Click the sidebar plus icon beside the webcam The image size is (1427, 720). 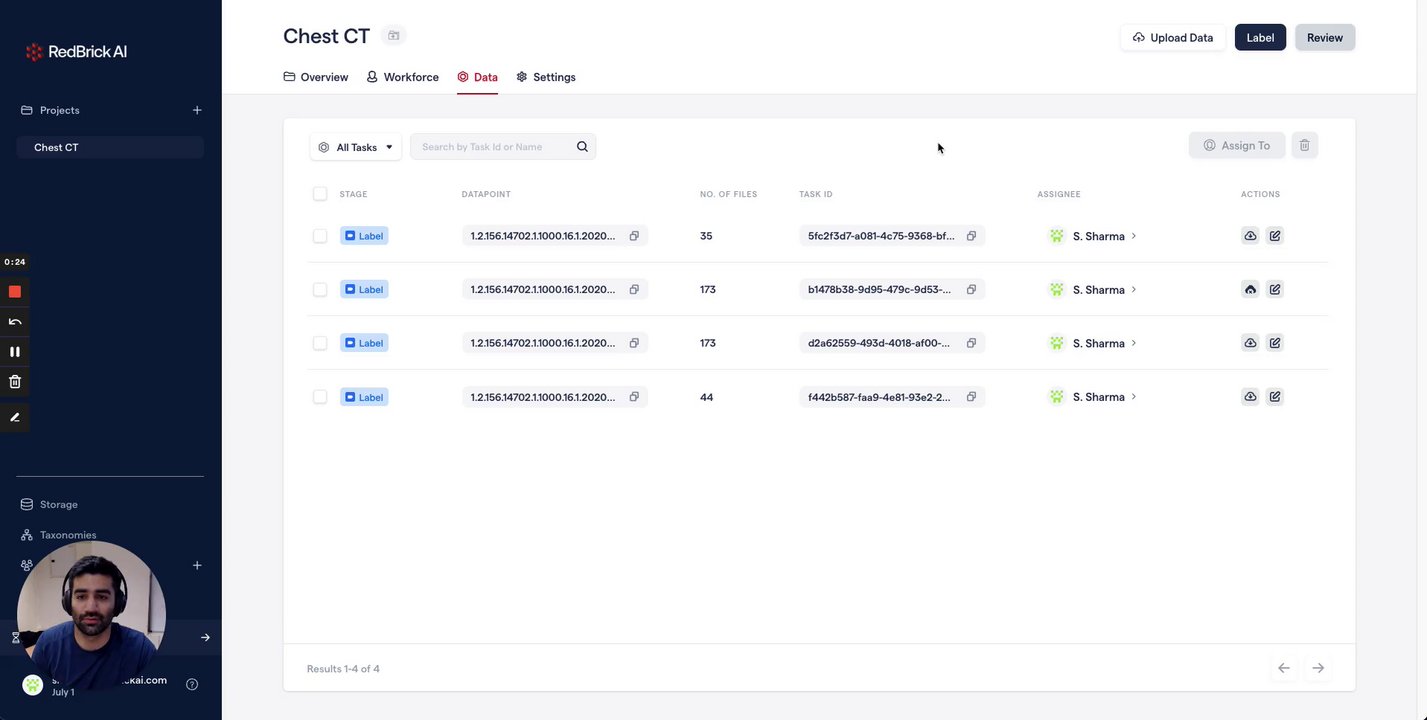[x=197, y=565]
